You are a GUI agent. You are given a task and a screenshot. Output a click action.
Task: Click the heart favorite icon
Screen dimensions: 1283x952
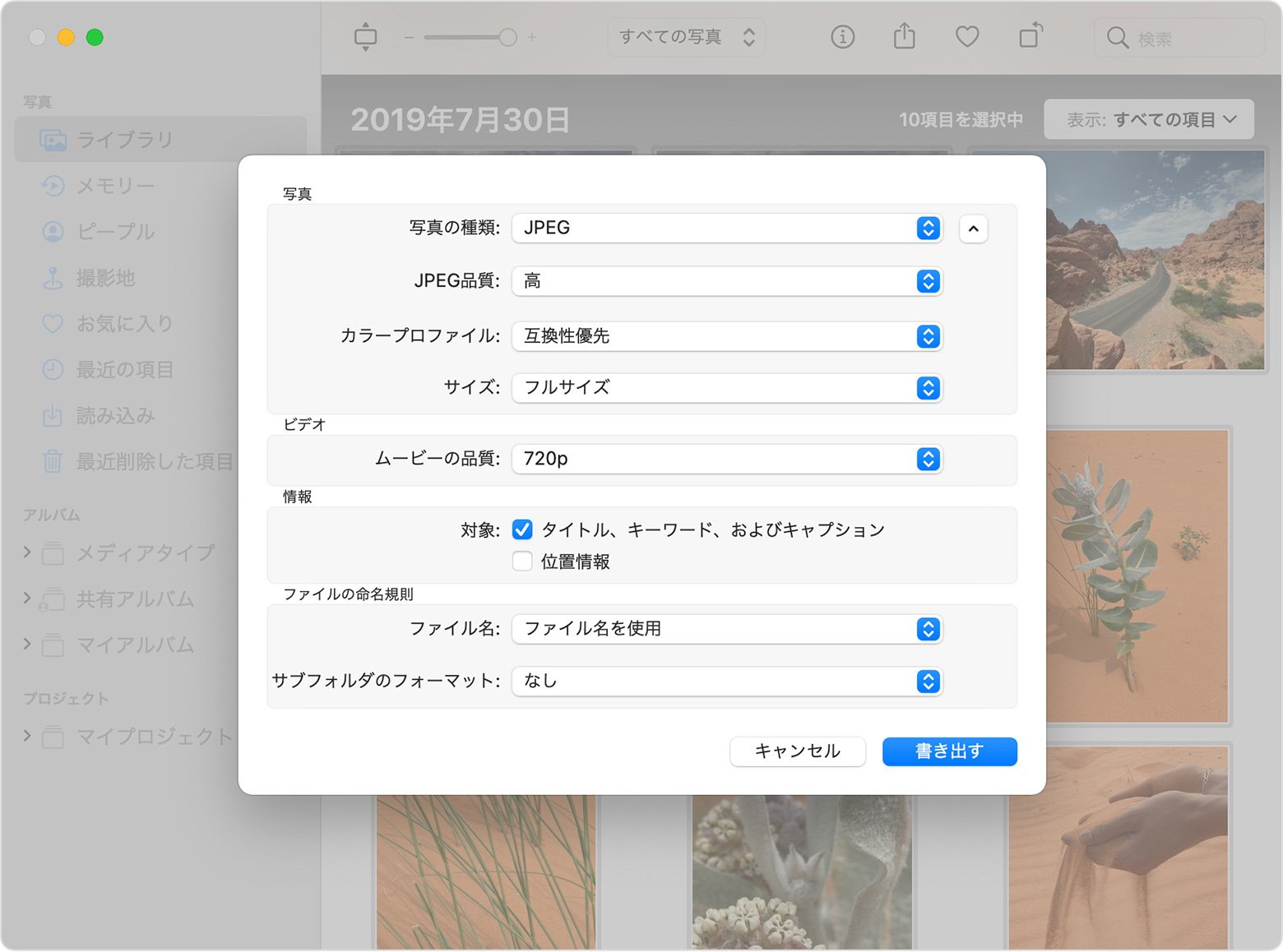967,37
